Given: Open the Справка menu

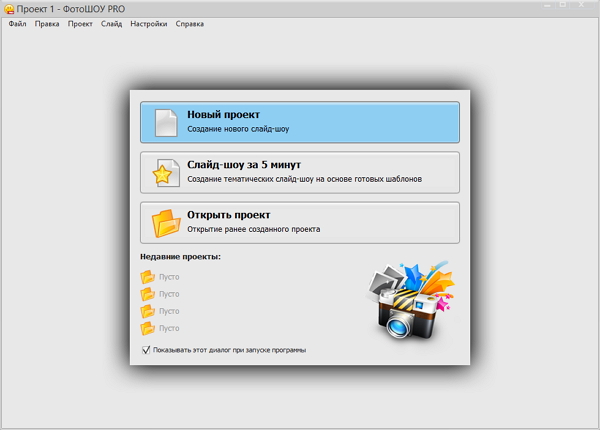Looking at the screenshot, I should [189, 24].
